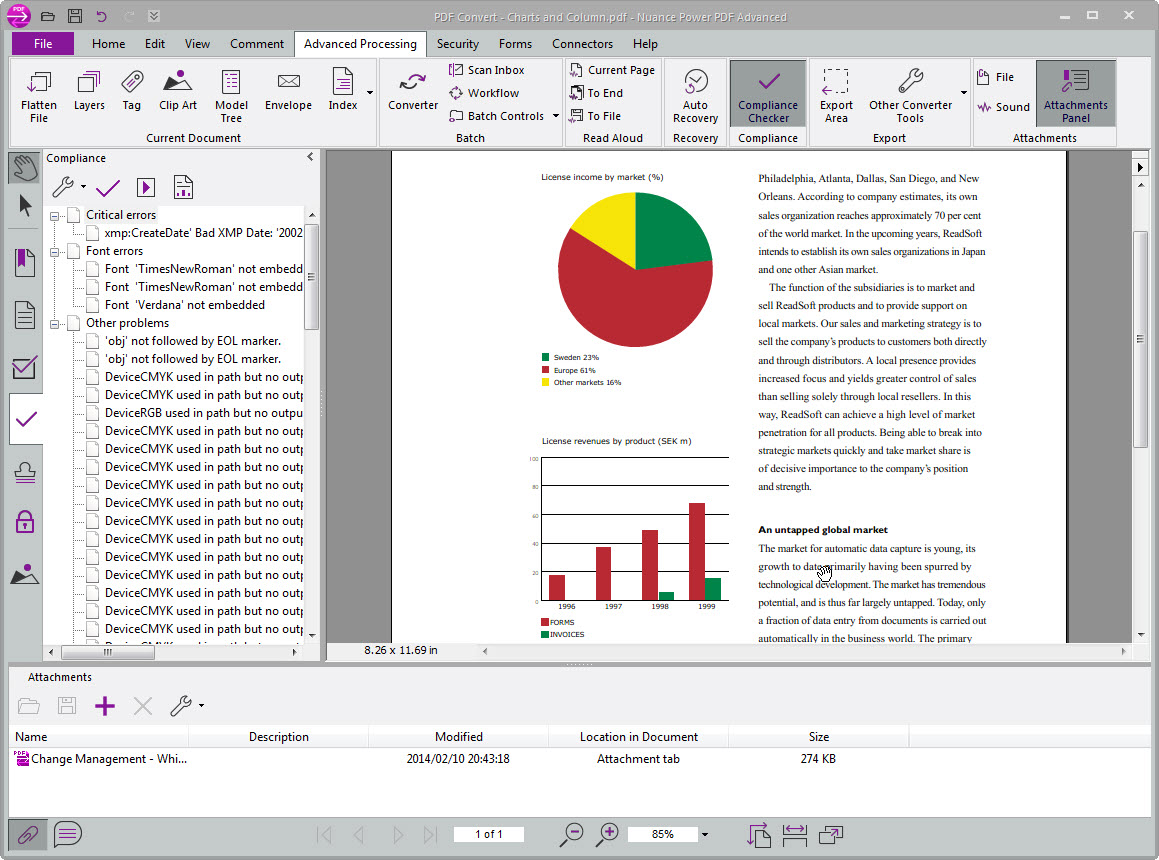Click the Current Page button
1159x860 pixels.
[x=612, y=69]
